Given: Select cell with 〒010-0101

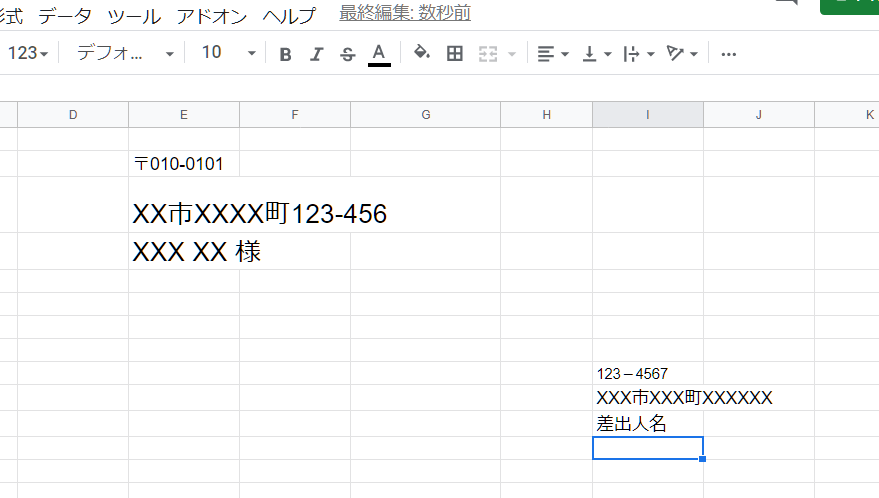Looking at the screenshot, I should click(x=184, y=164).
